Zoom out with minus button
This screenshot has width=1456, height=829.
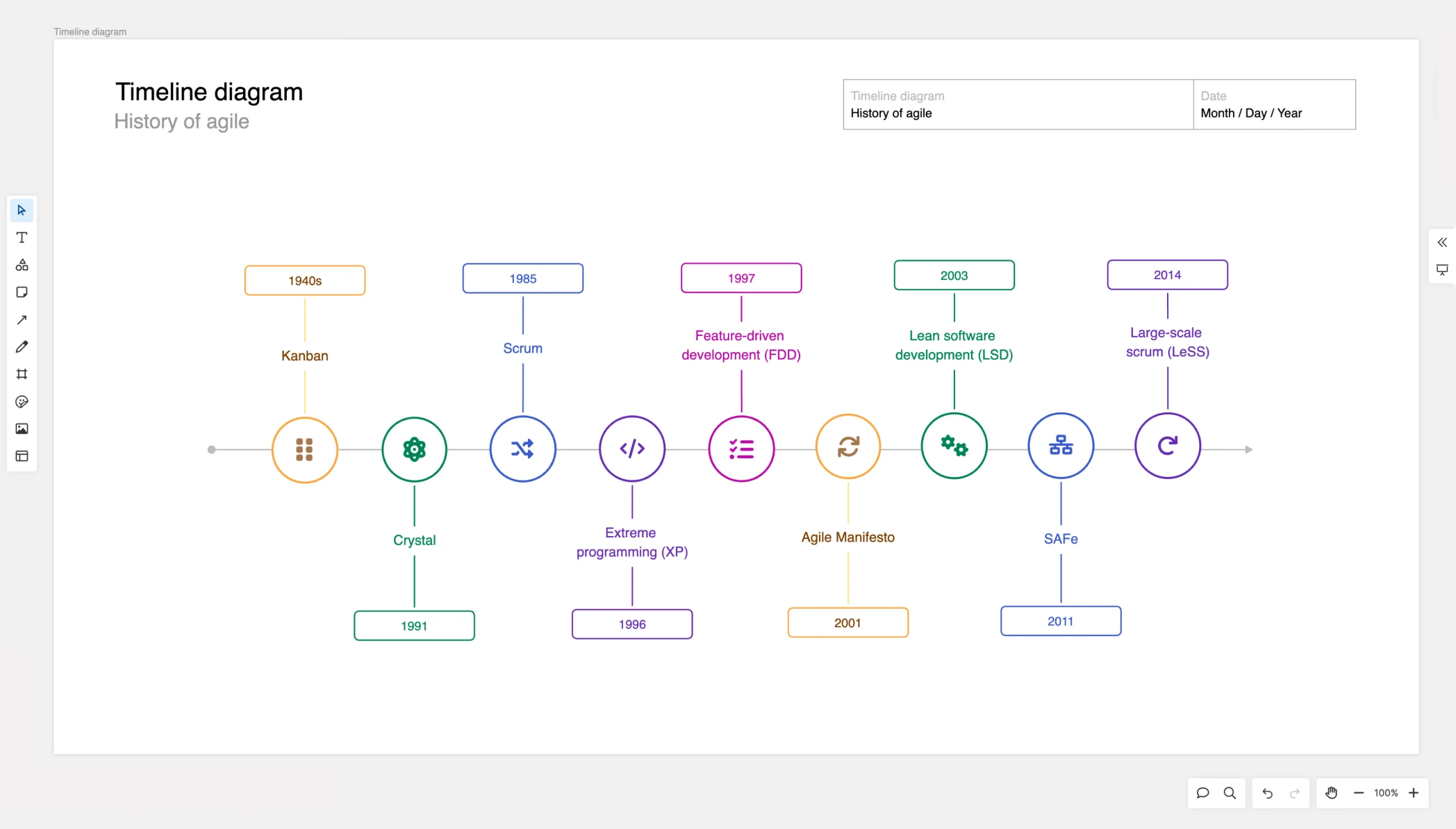click(1359, 793)
